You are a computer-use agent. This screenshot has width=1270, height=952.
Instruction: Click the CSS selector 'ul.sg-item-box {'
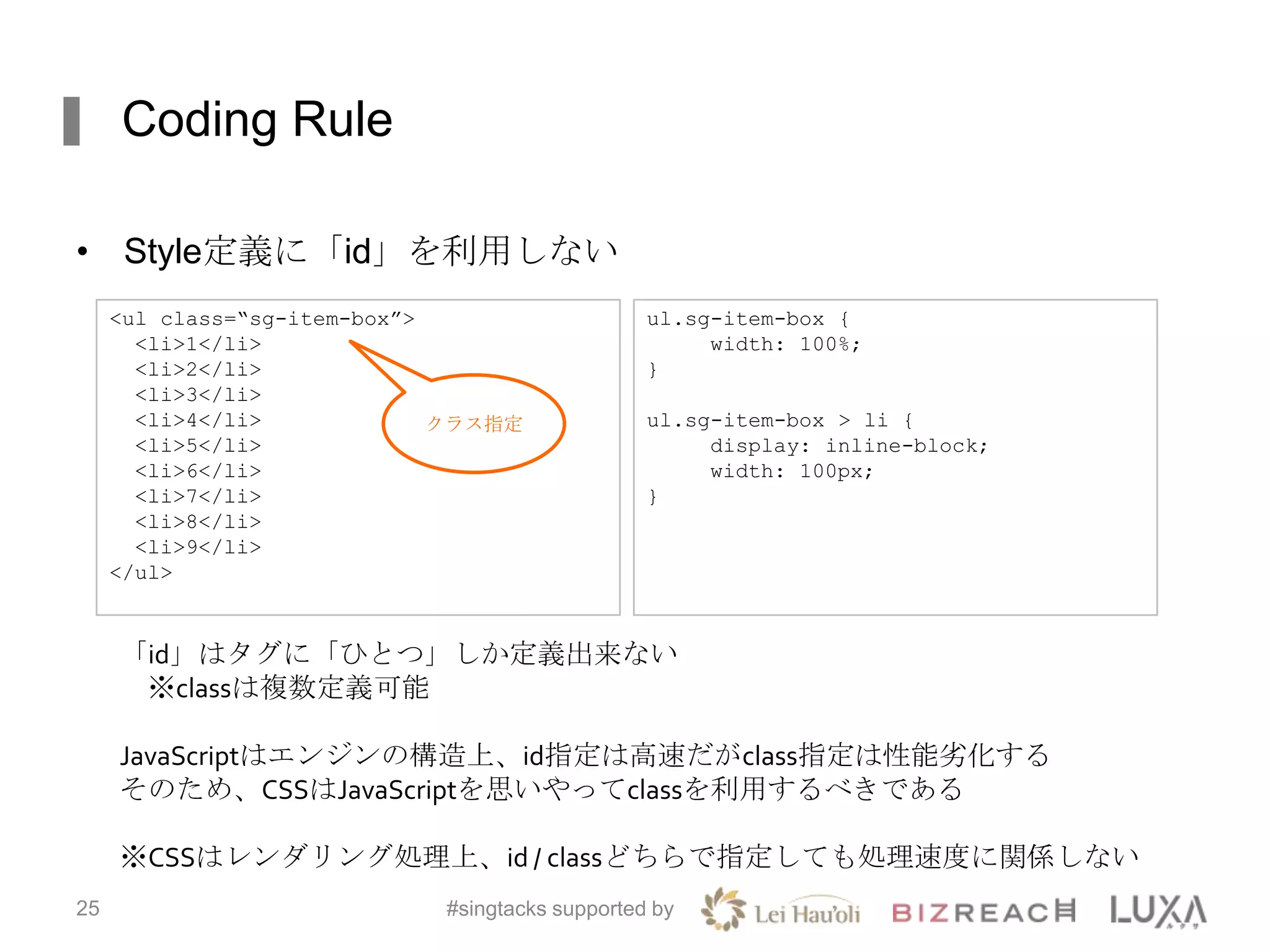[x=748, y=319]
